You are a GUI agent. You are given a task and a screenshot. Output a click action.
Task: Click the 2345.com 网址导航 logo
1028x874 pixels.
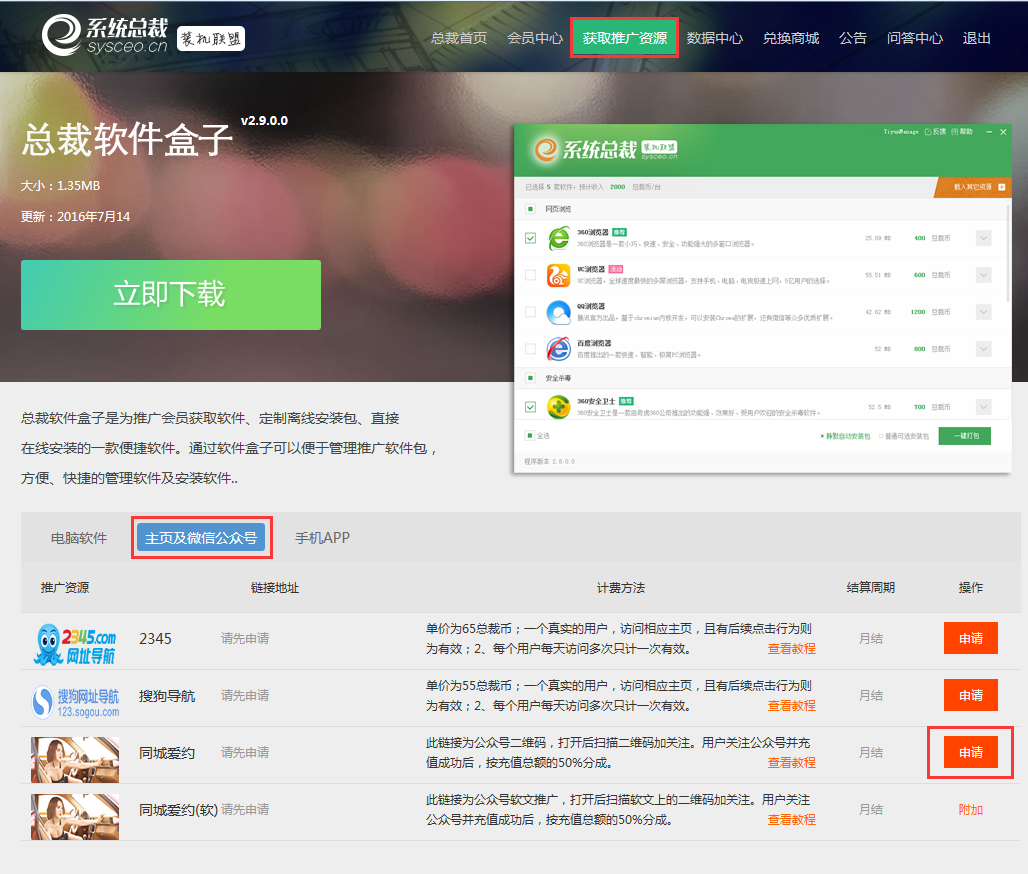75,644
